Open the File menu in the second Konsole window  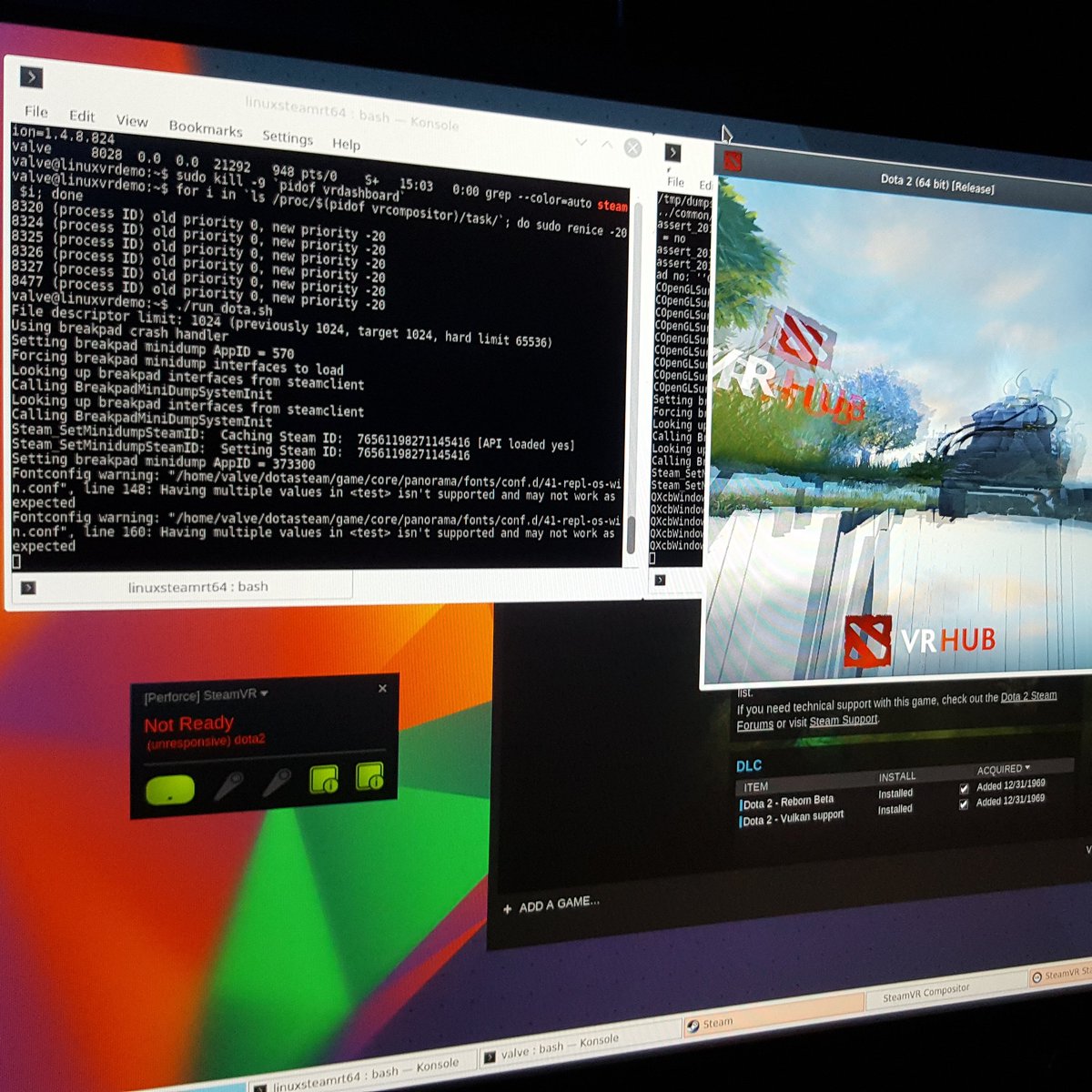[675, 182]
